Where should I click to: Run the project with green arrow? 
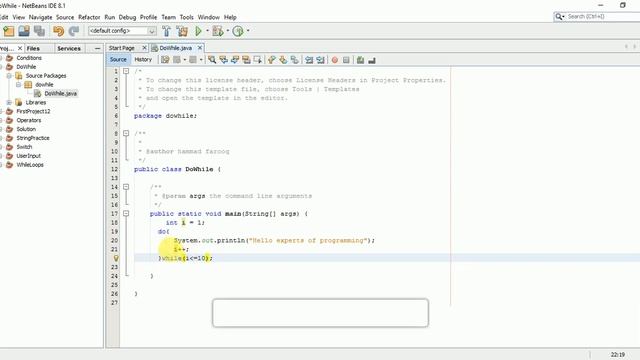pos(198,31)
